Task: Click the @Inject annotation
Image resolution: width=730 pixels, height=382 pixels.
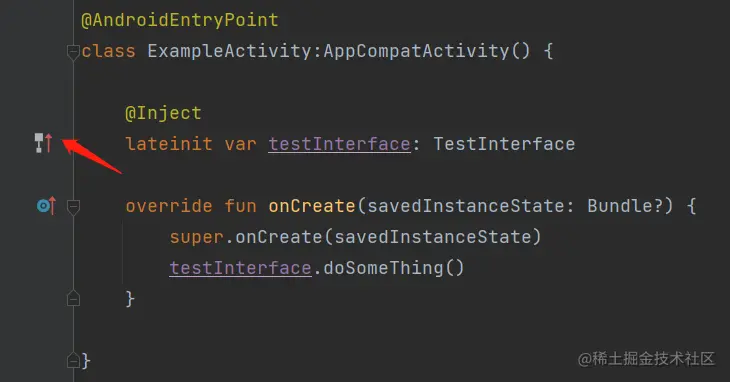Action: tap(163, 113)
